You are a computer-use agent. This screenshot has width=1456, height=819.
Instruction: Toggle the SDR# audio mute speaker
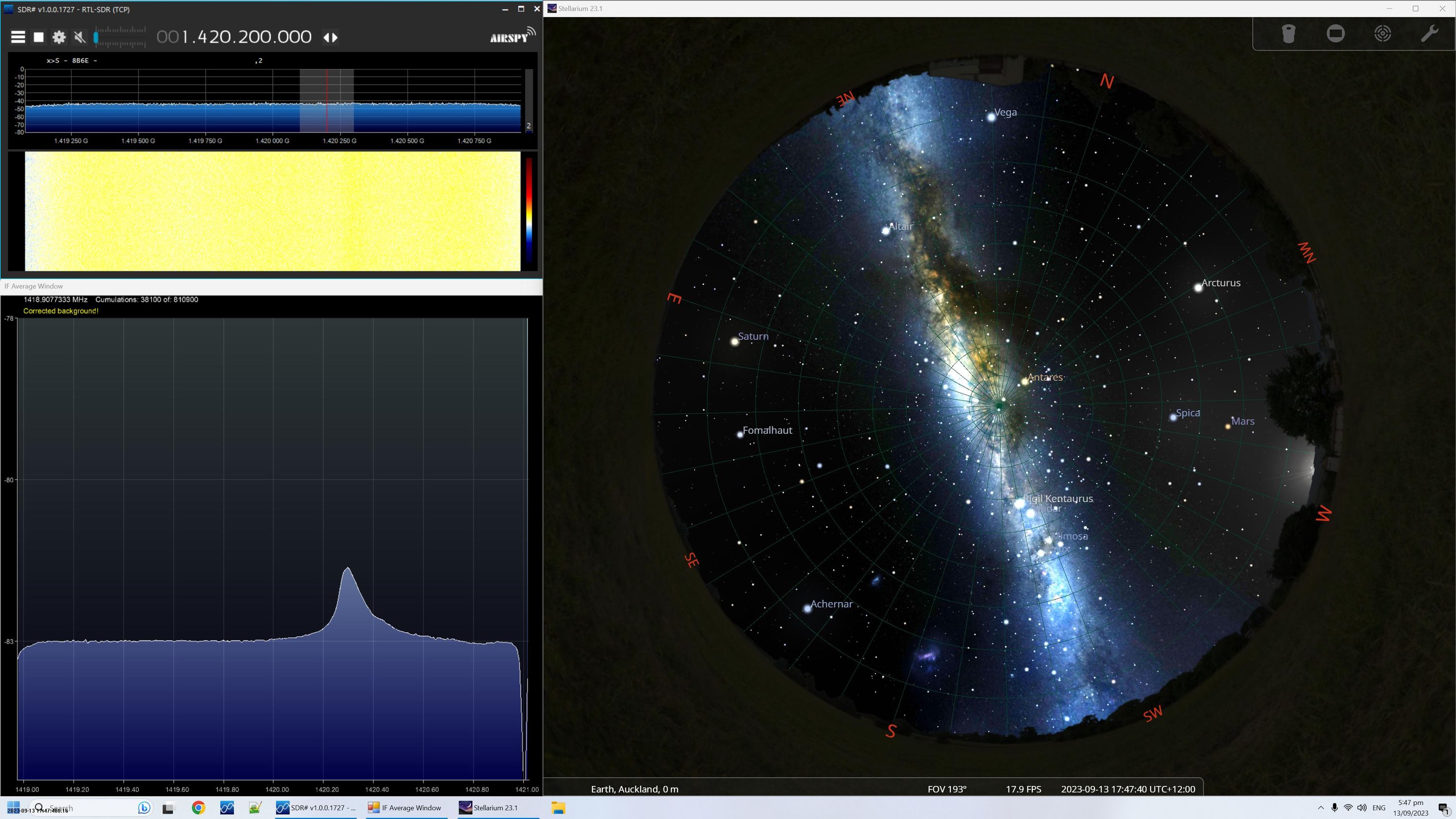point(80,37)
